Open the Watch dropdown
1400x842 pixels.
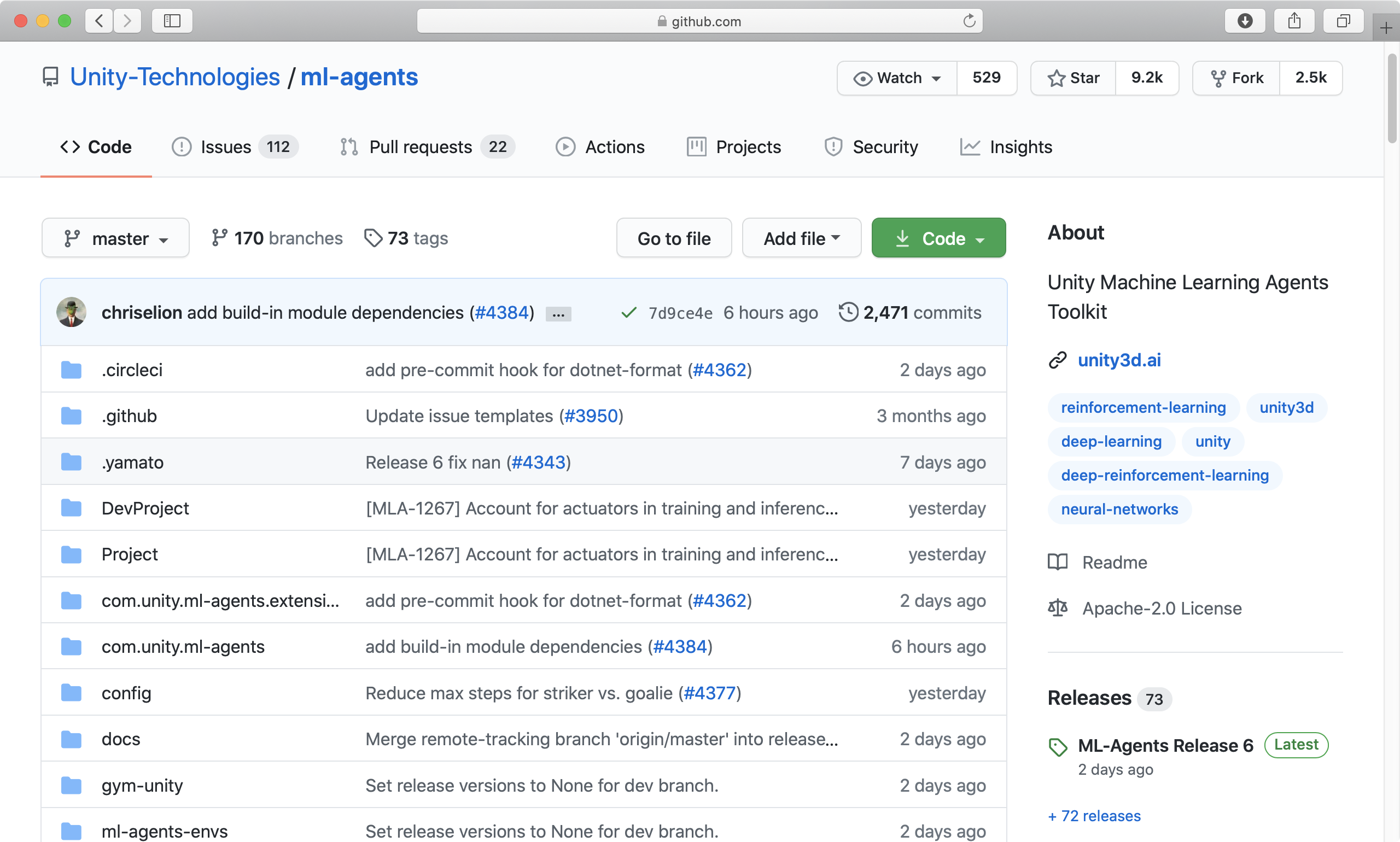897,78
